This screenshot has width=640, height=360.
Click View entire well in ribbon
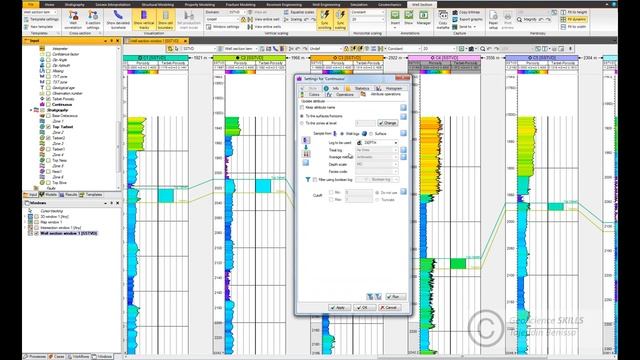pos(263,19)
